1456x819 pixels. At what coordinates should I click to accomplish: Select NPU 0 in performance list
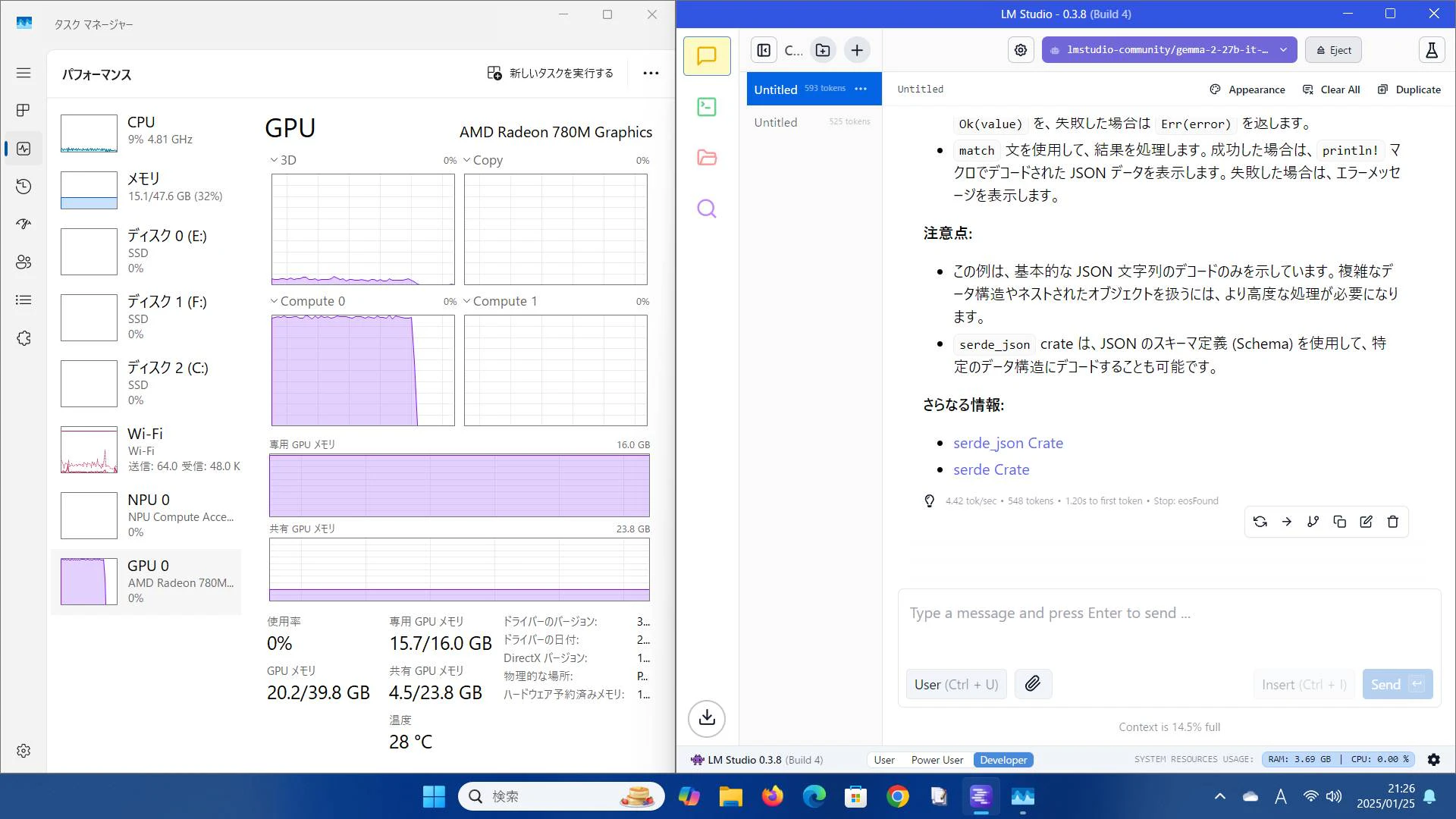coord(146,516)
